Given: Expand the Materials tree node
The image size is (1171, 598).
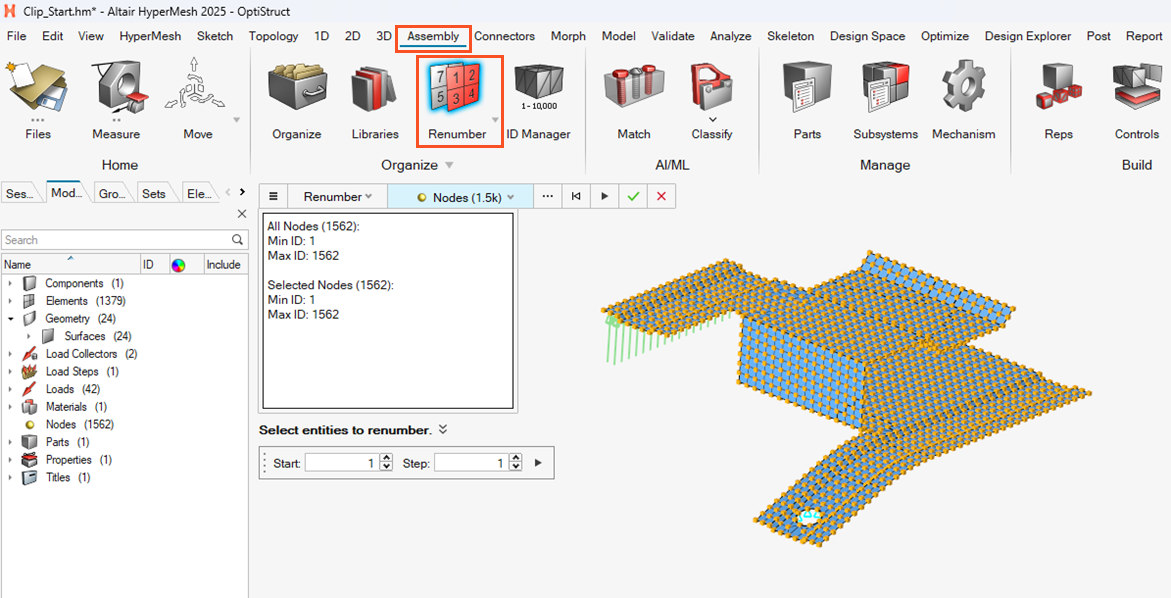Looking at the screenshot, I should 10,407.
